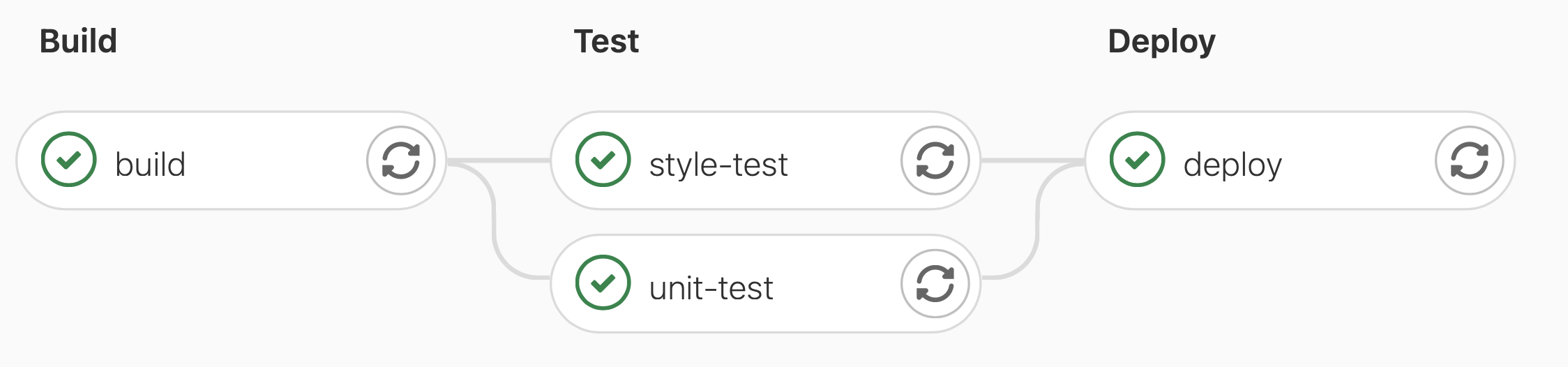Open the unit-test job log

[711, 288]
